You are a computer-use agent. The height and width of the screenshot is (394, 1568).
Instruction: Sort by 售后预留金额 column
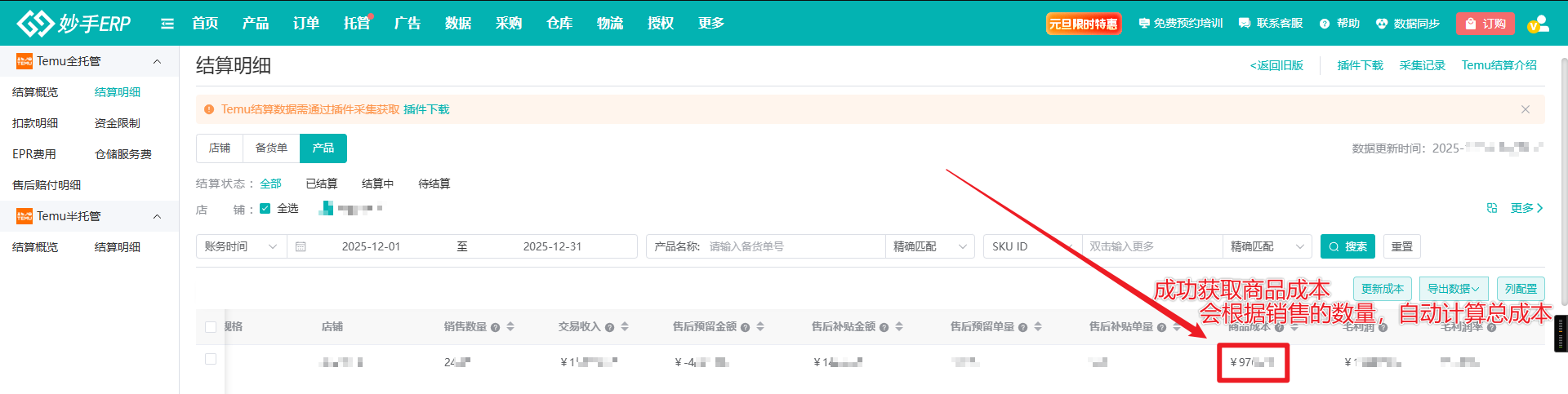click(x=760, y=326)
